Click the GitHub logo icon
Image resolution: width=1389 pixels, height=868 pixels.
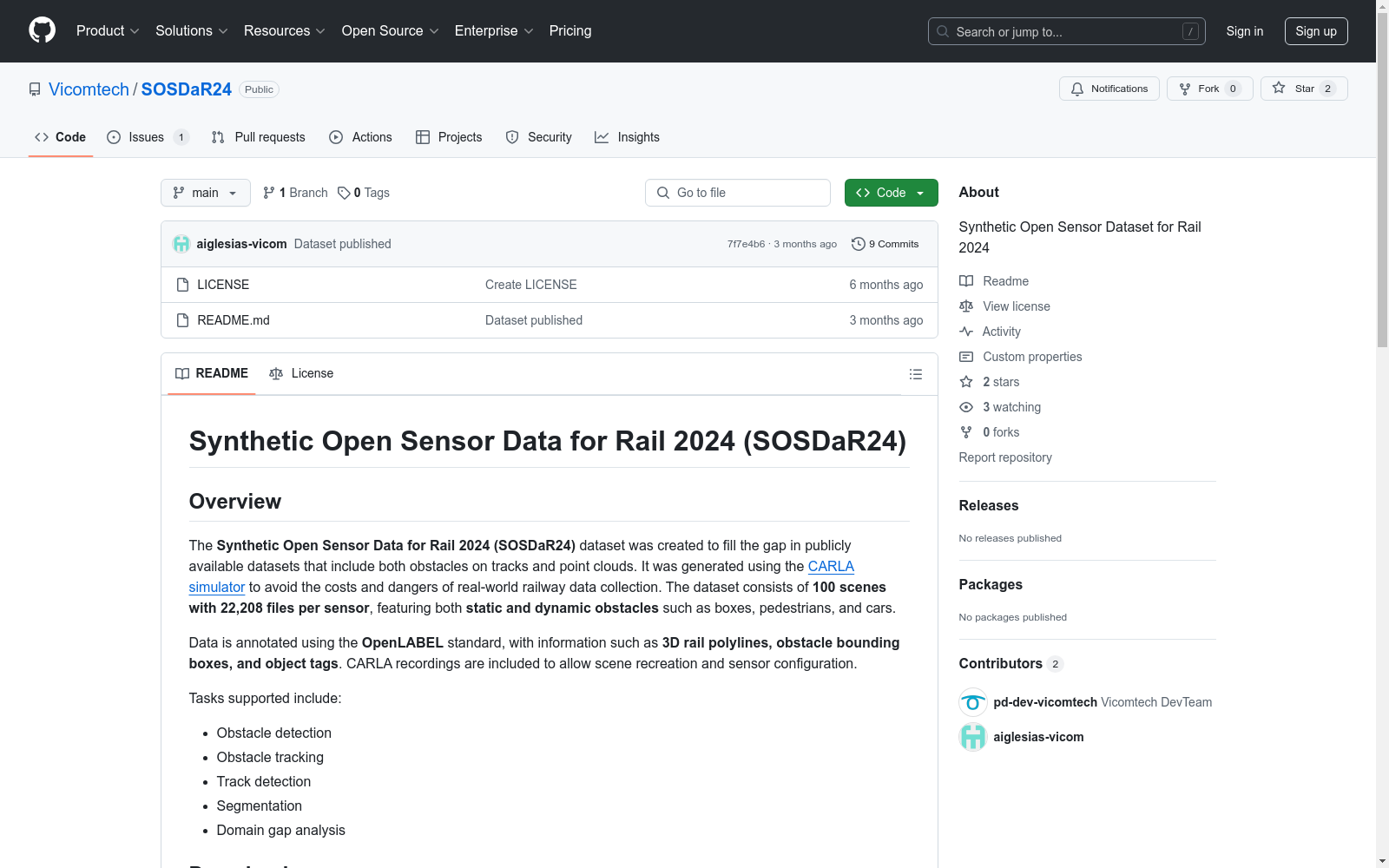click(42, 30)
